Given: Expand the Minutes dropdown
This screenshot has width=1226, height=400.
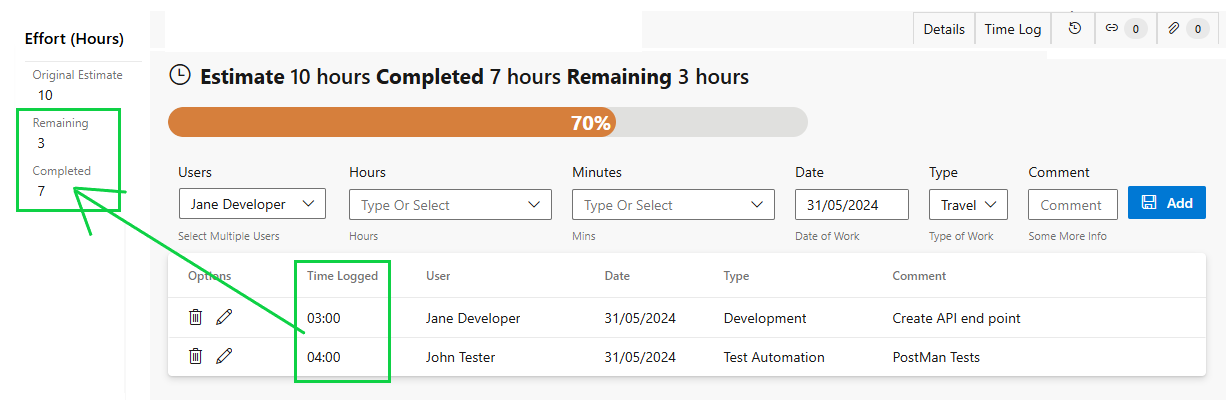Looking at the screenshot, I should coord(673,205).
